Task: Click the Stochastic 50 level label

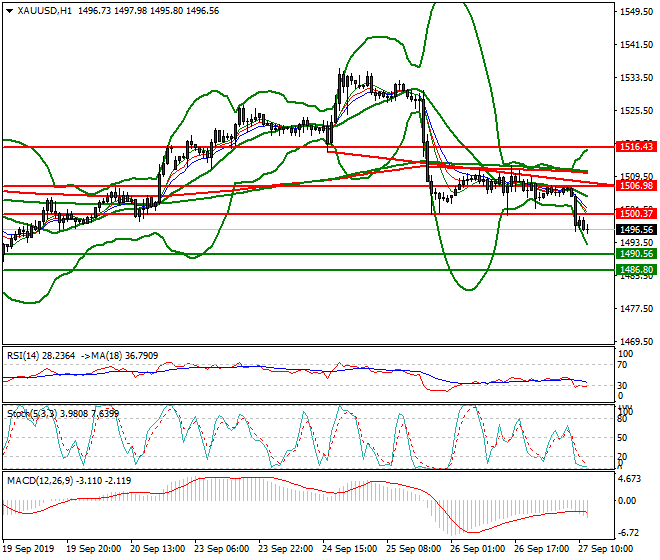Action: click(x=623, y=438)
